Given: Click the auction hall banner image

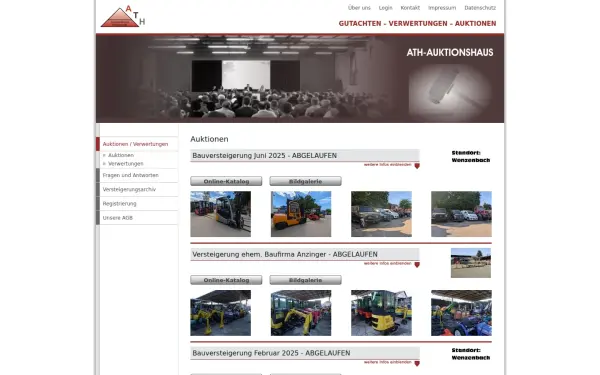Looking at the screenshot, I should pos(300,78).
